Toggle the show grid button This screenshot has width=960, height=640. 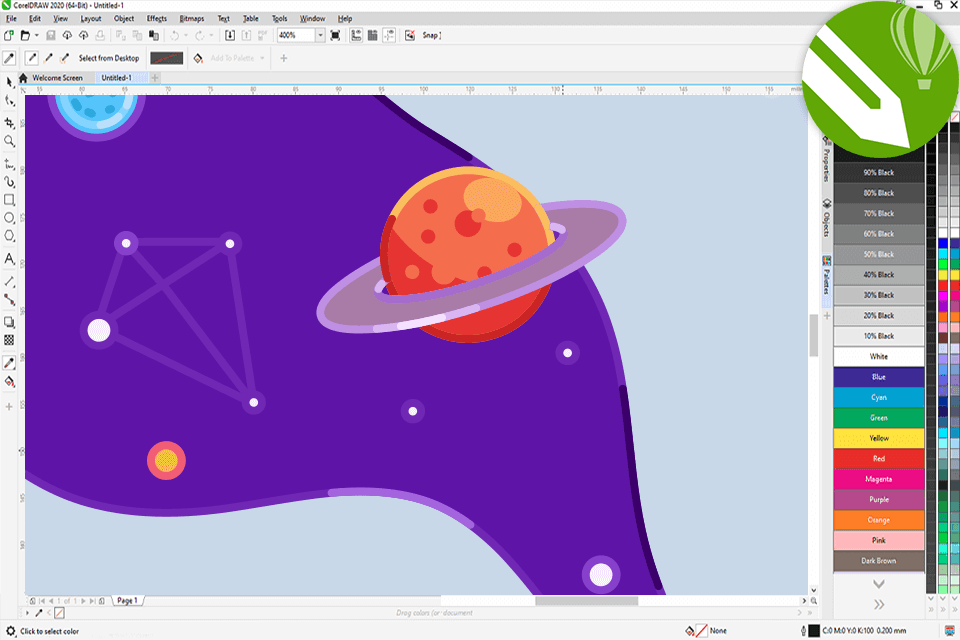pos(371,35)
